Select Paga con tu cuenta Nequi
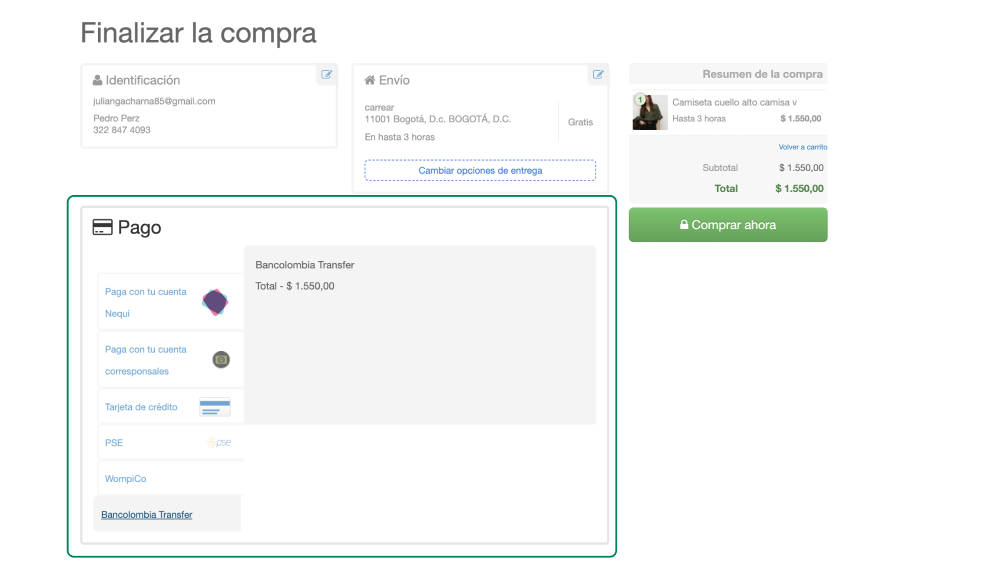 pos(146,302)
